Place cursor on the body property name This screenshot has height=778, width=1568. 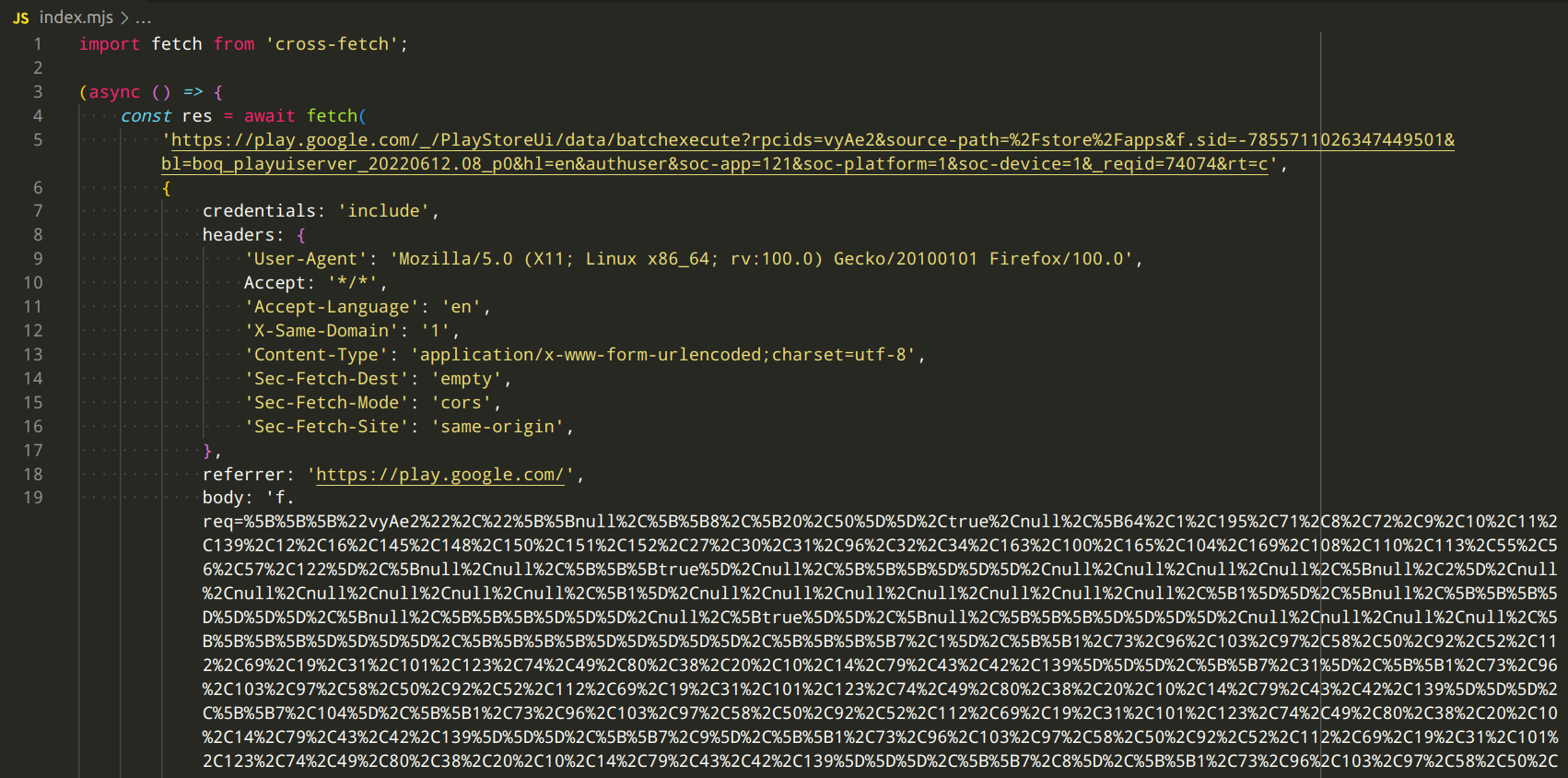pyautogui.click(x=223, y=498)
